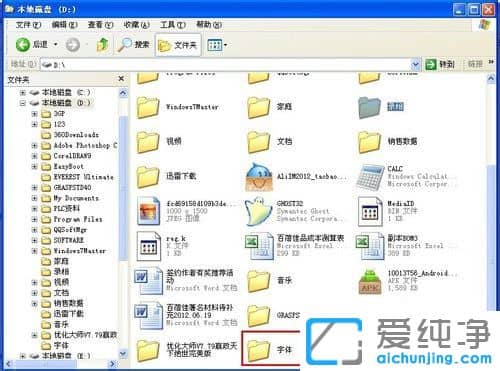This screenshot has width=500, height=371.
Task: Select the GHOST32 Symantec Ghost icon
Action: tap(258, 211)
